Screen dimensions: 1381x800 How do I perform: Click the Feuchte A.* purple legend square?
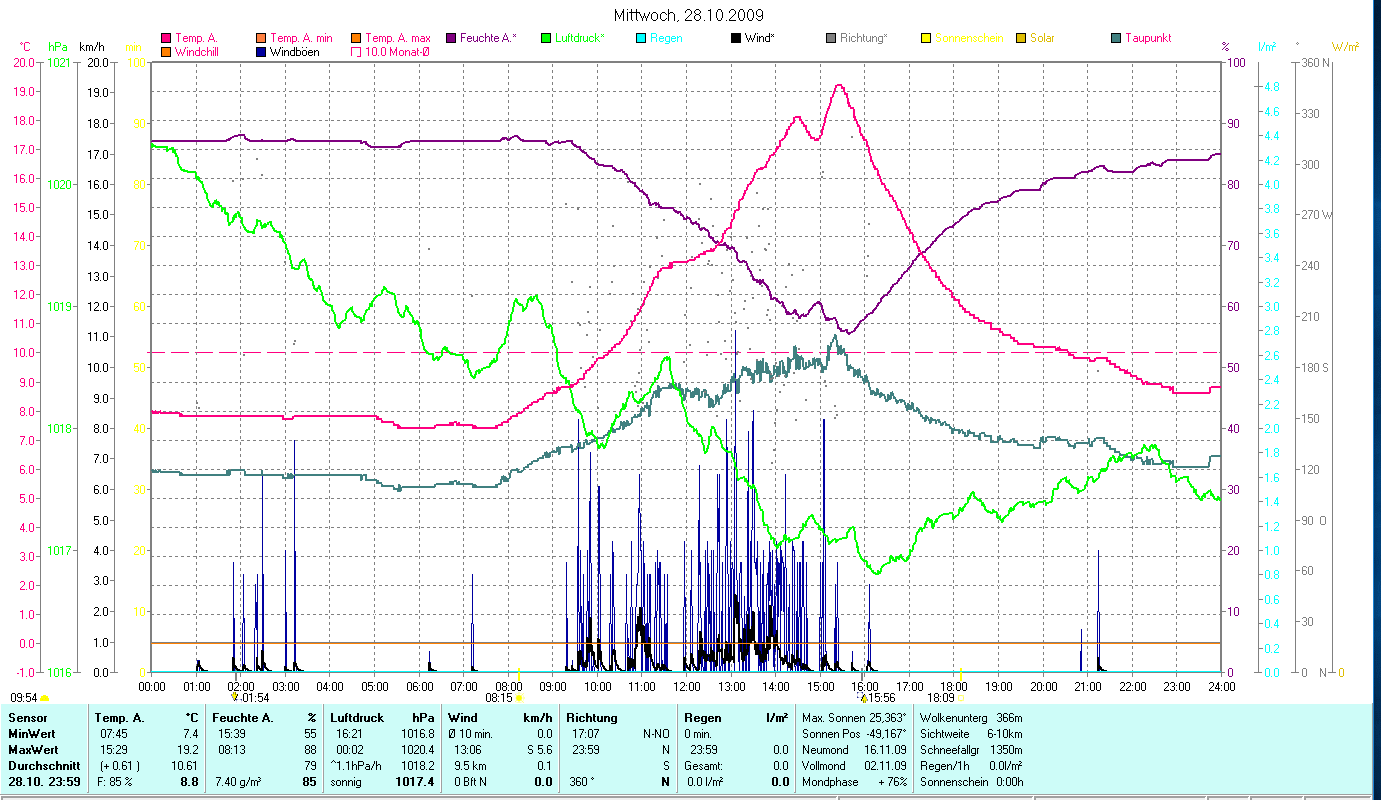pyautogui.click(x=450, y=38)
